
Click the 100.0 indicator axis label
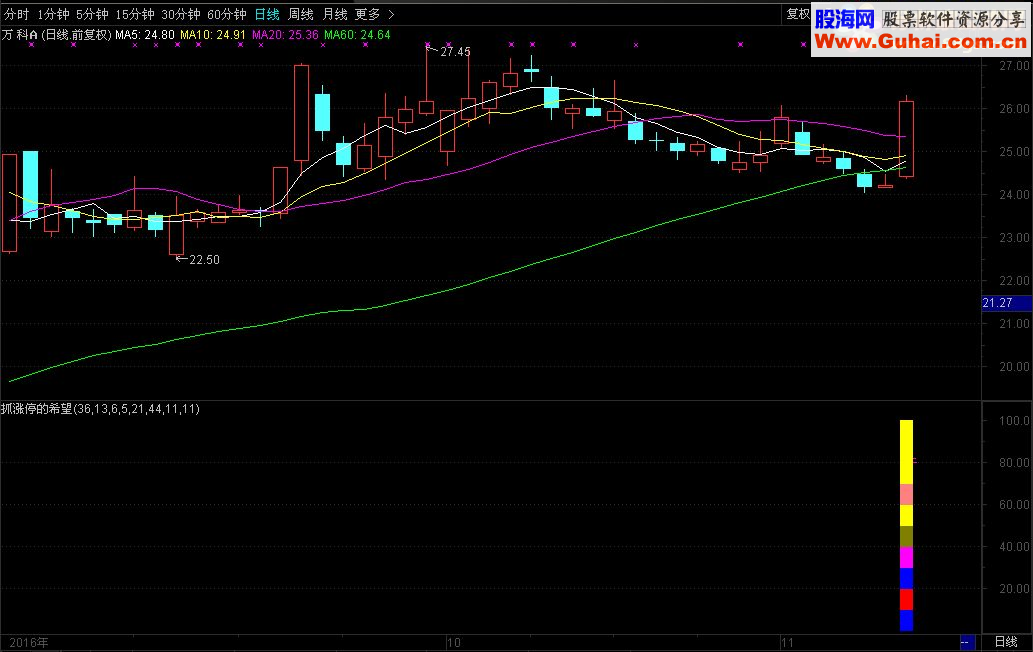point(1014,420)
